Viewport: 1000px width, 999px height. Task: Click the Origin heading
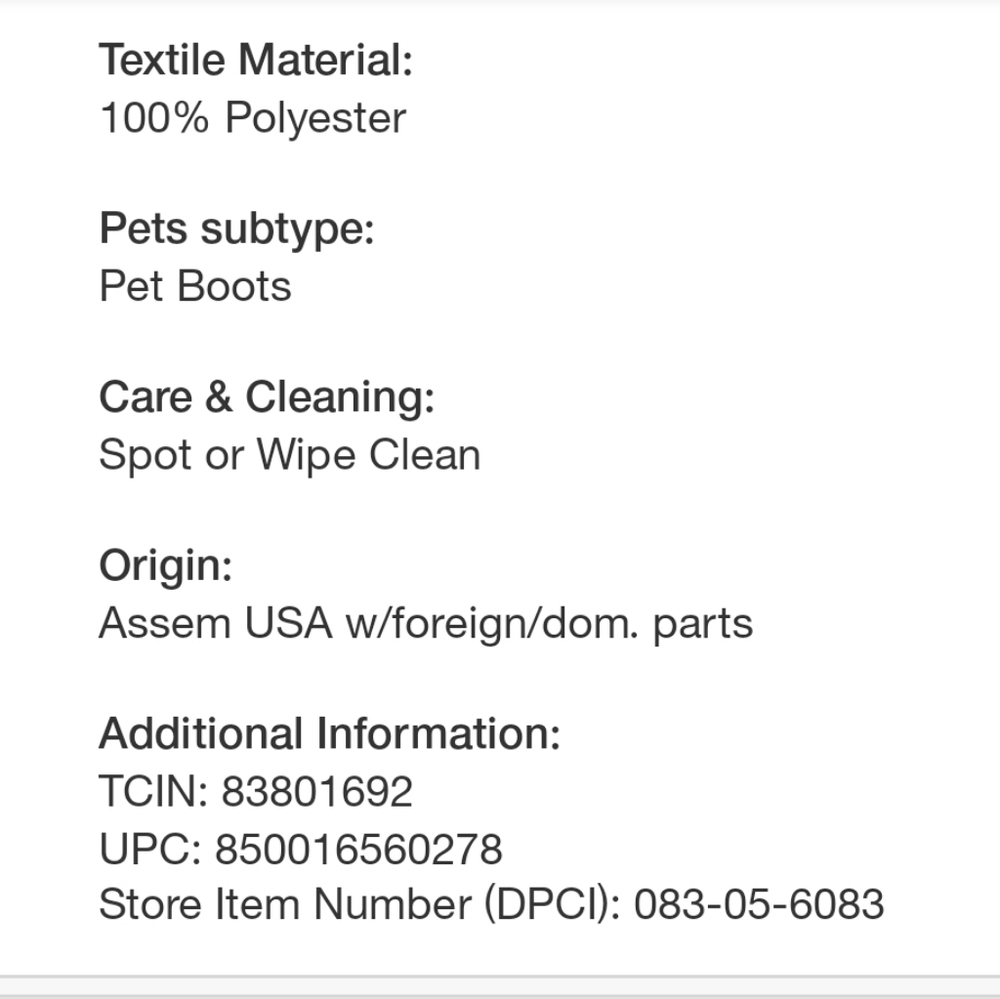[165, 566]
